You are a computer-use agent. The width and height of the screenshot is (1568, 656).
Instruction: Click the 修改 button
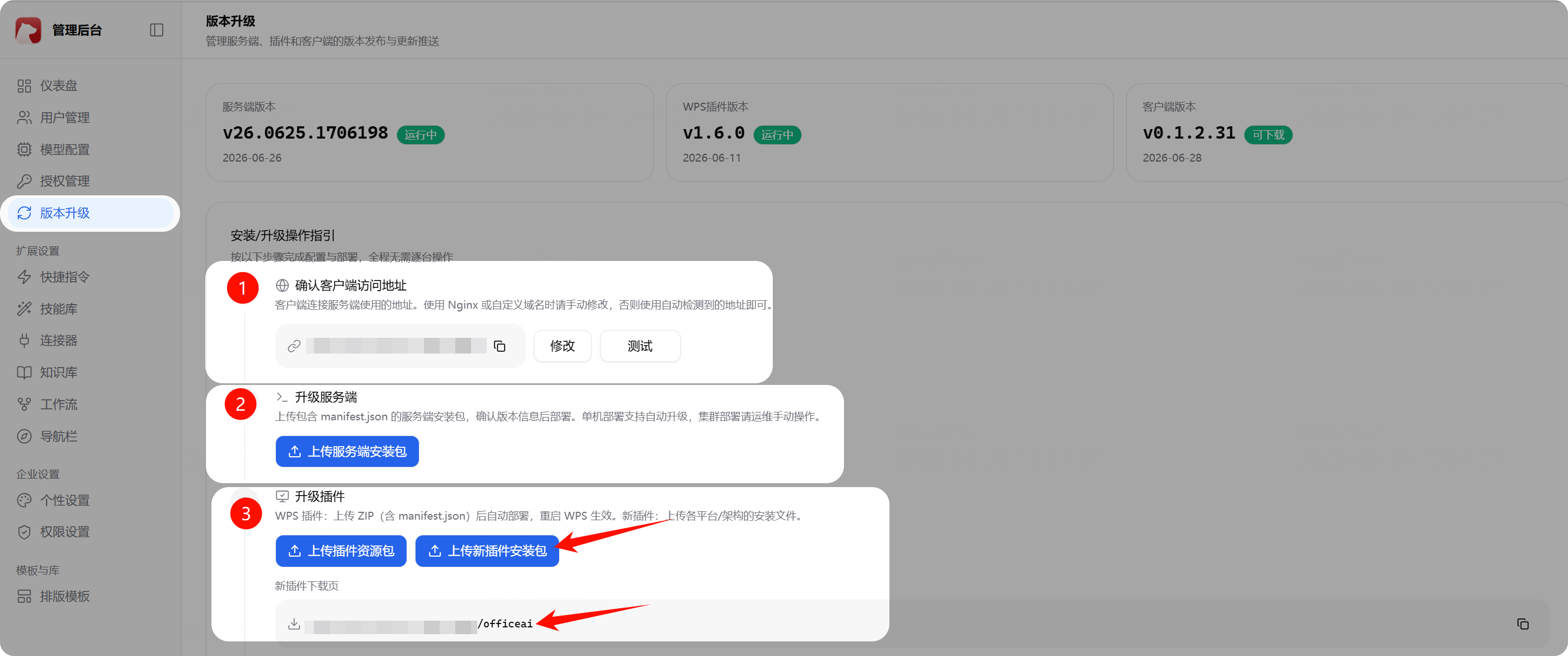[562, 346]
